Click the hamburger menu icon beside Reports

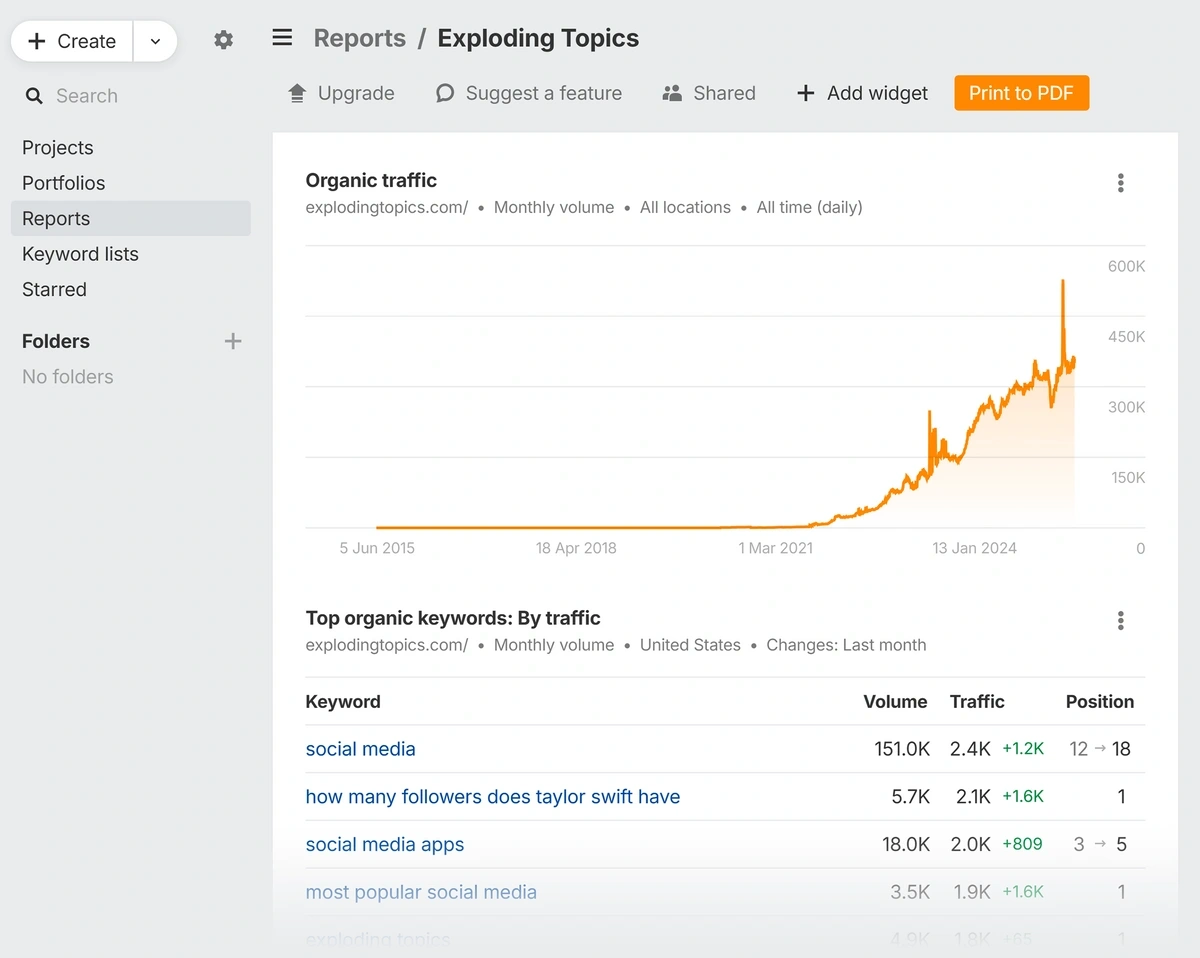tap(282, 37)
